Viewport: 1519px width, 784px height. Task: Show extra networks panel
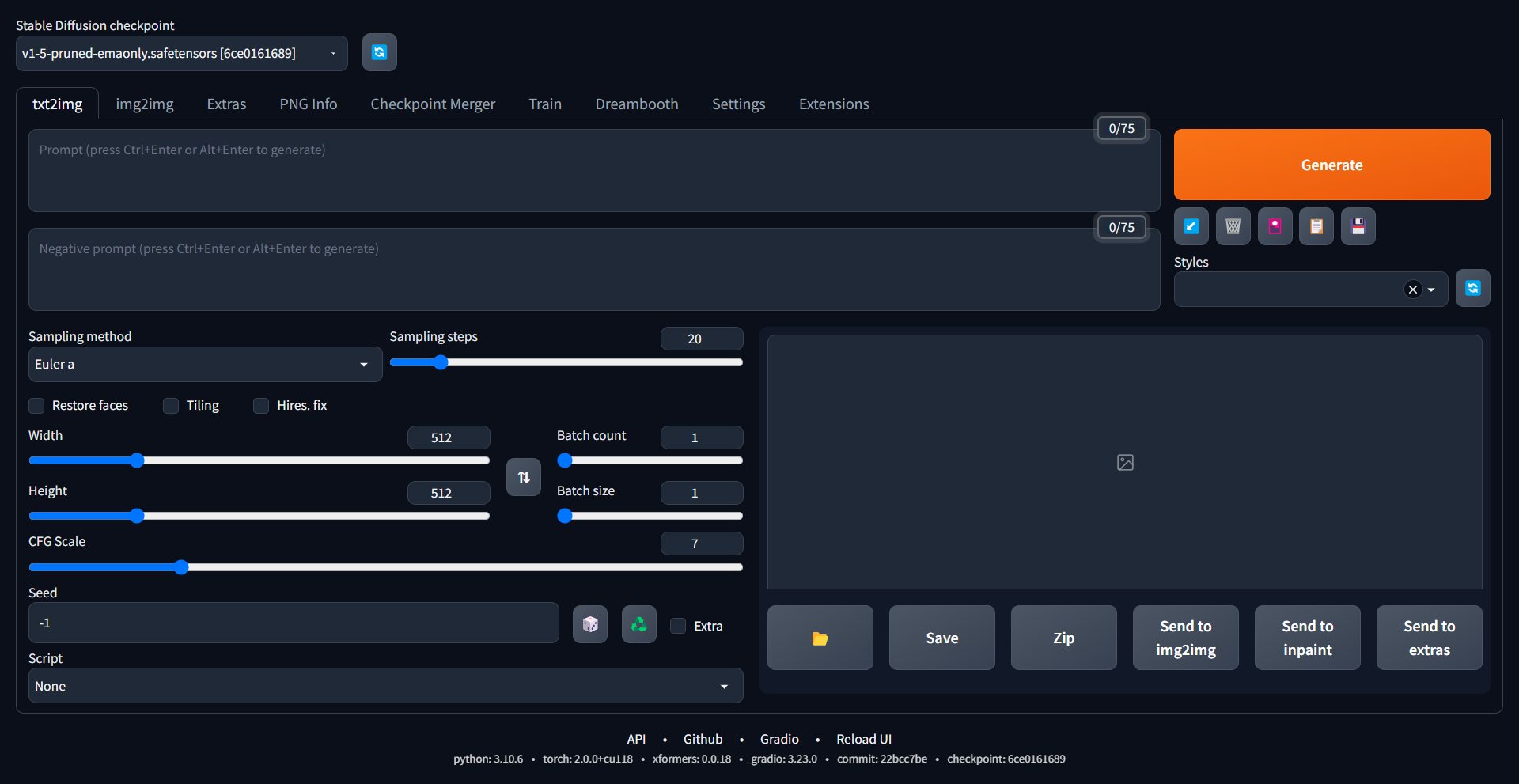pyautogui.click(x=1275, y=226)
